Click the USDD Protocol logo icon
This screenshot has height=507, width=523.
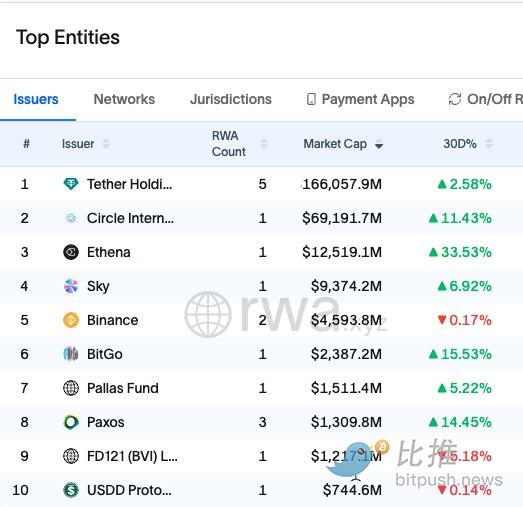pyautogui.click(x=71, y=490)
